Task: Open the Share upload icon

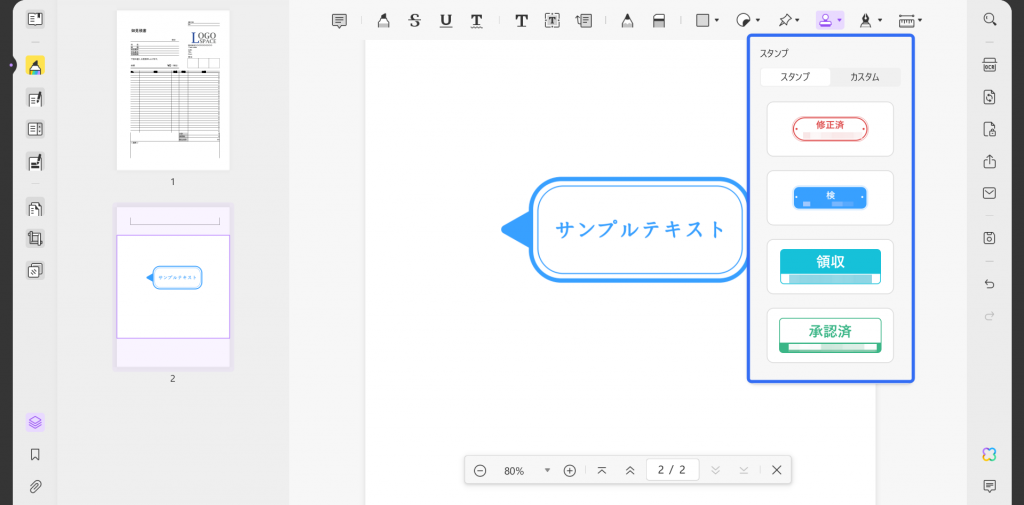Action: click(x=989, y=161)
